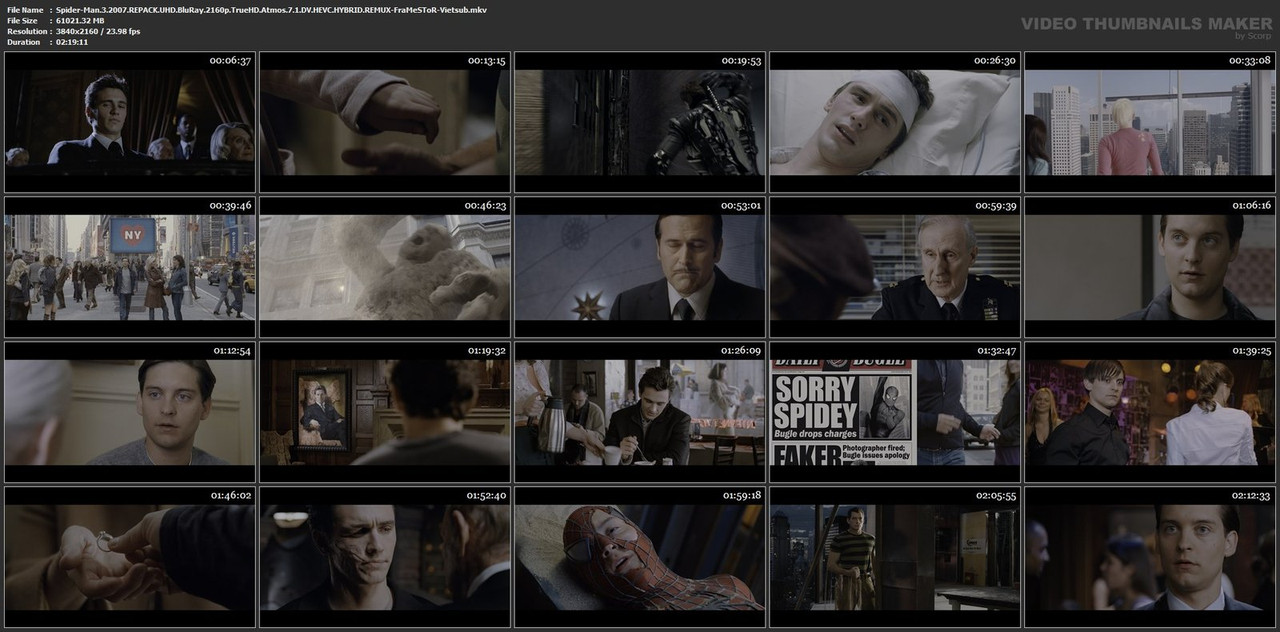Select the thumbnail timestamped 01:19:32

385,412
